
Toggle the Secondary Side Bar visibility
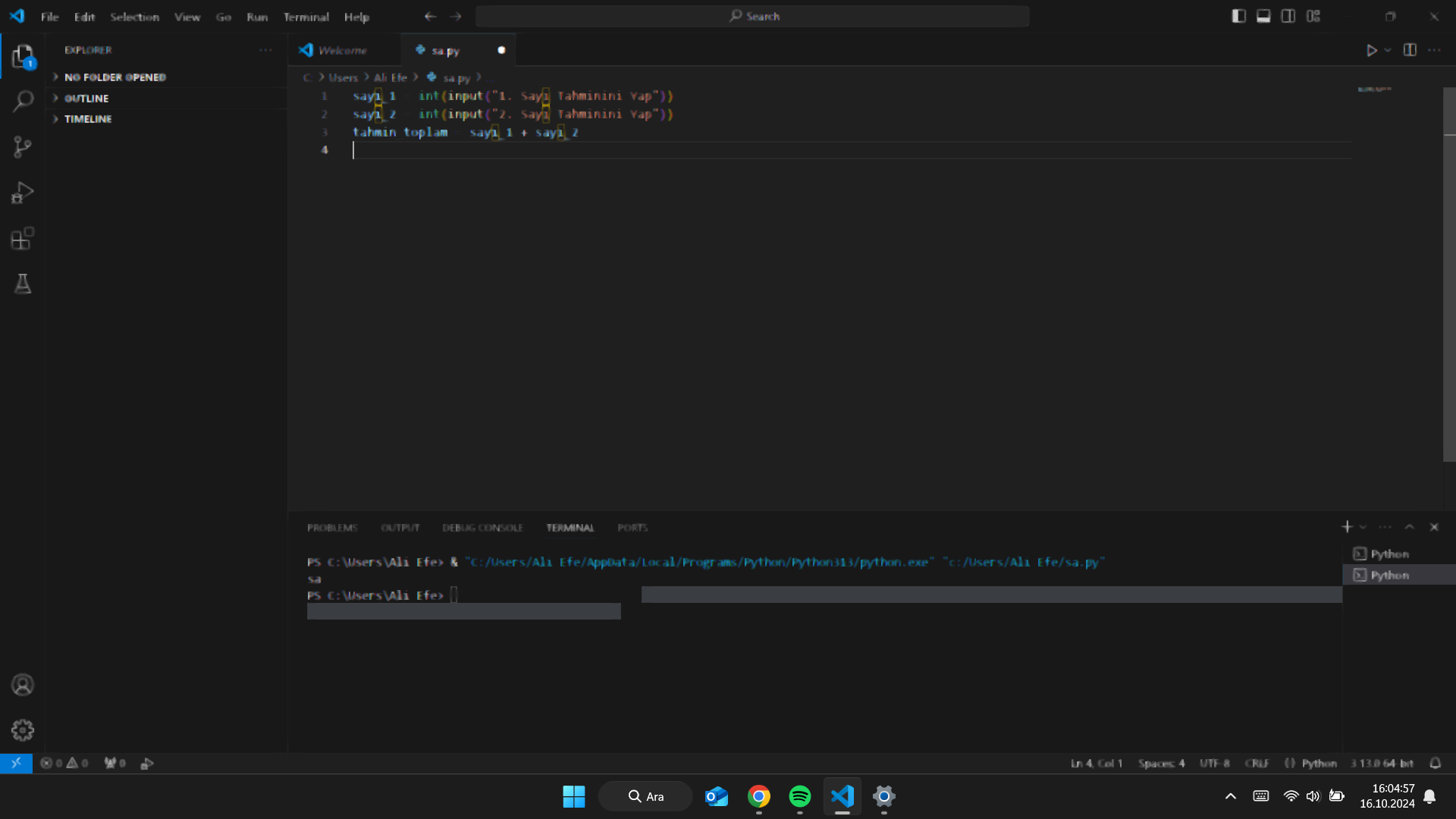(x=1288, y=16)
